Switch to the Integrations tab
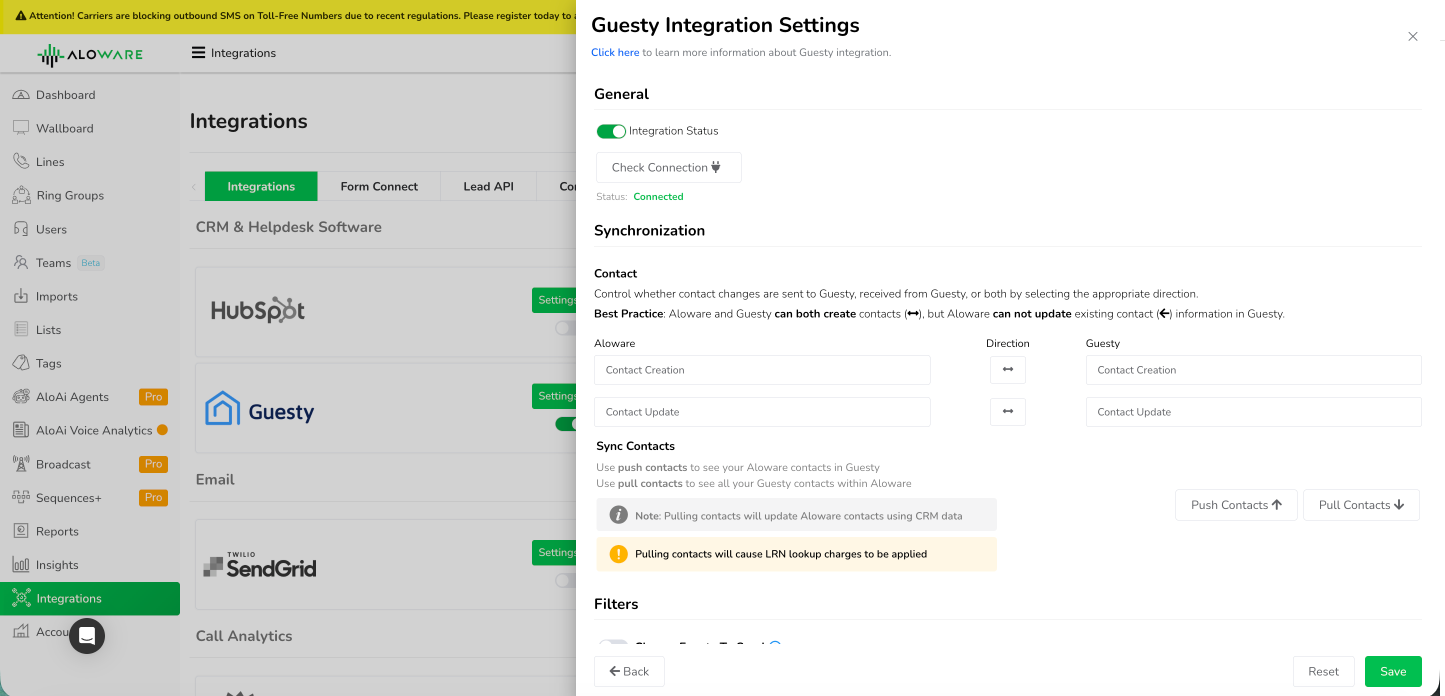Viewport: 1445px width, 696px height. [x=261, y=186]
